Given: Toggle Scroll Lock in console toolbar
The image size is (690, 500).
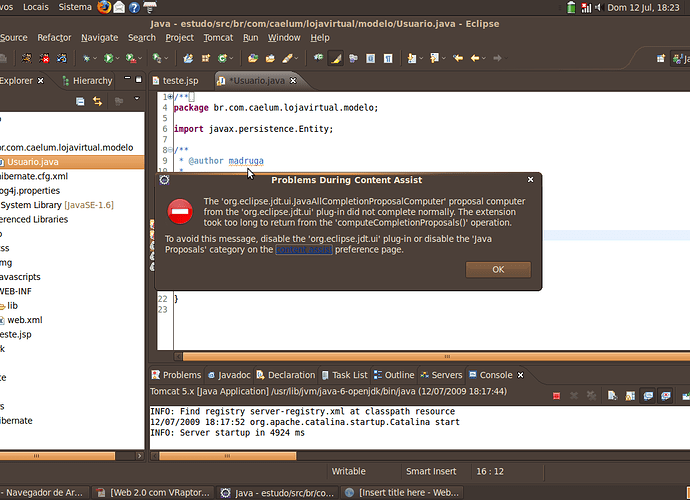Looking at the screenshot, I should (630, 396).
